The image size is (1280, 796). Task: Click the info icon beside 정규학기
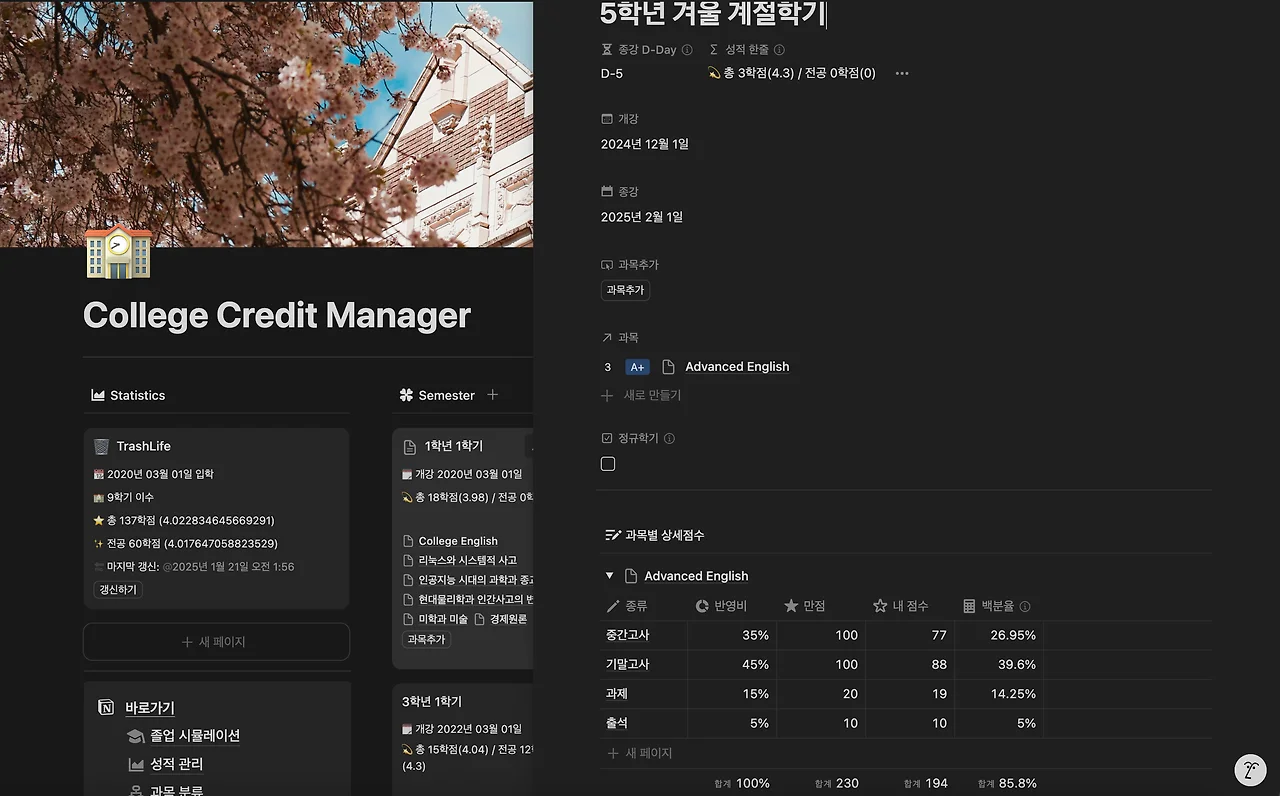(670, 439)
